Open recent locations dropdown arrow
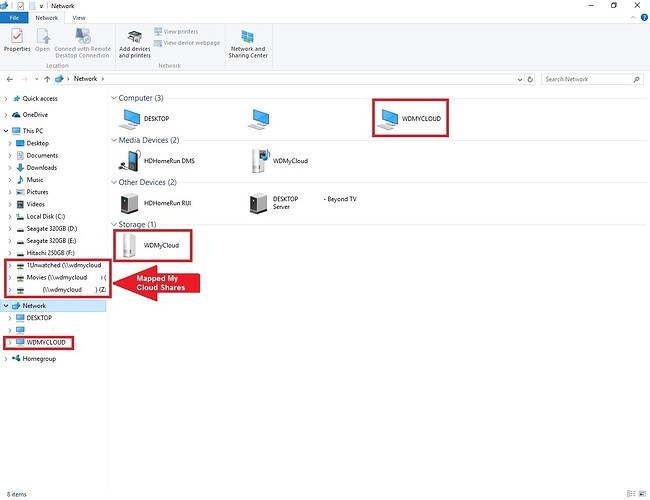 [x=36, y=79]
